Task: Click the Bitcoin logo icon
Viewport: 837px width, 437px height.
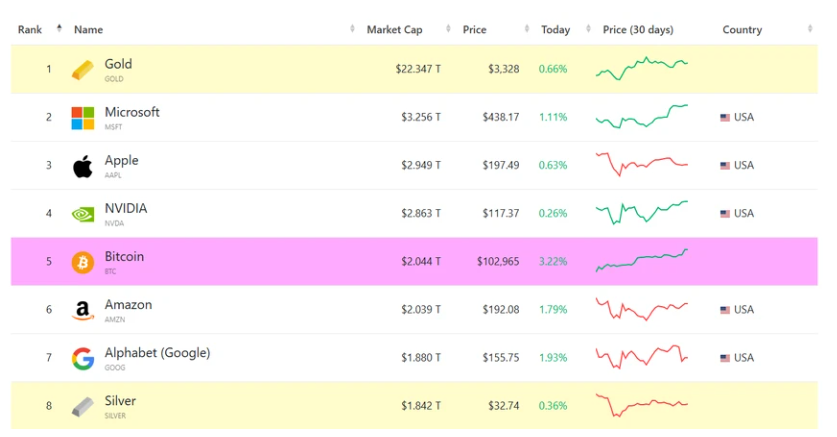Action: [x=82, y=262]
